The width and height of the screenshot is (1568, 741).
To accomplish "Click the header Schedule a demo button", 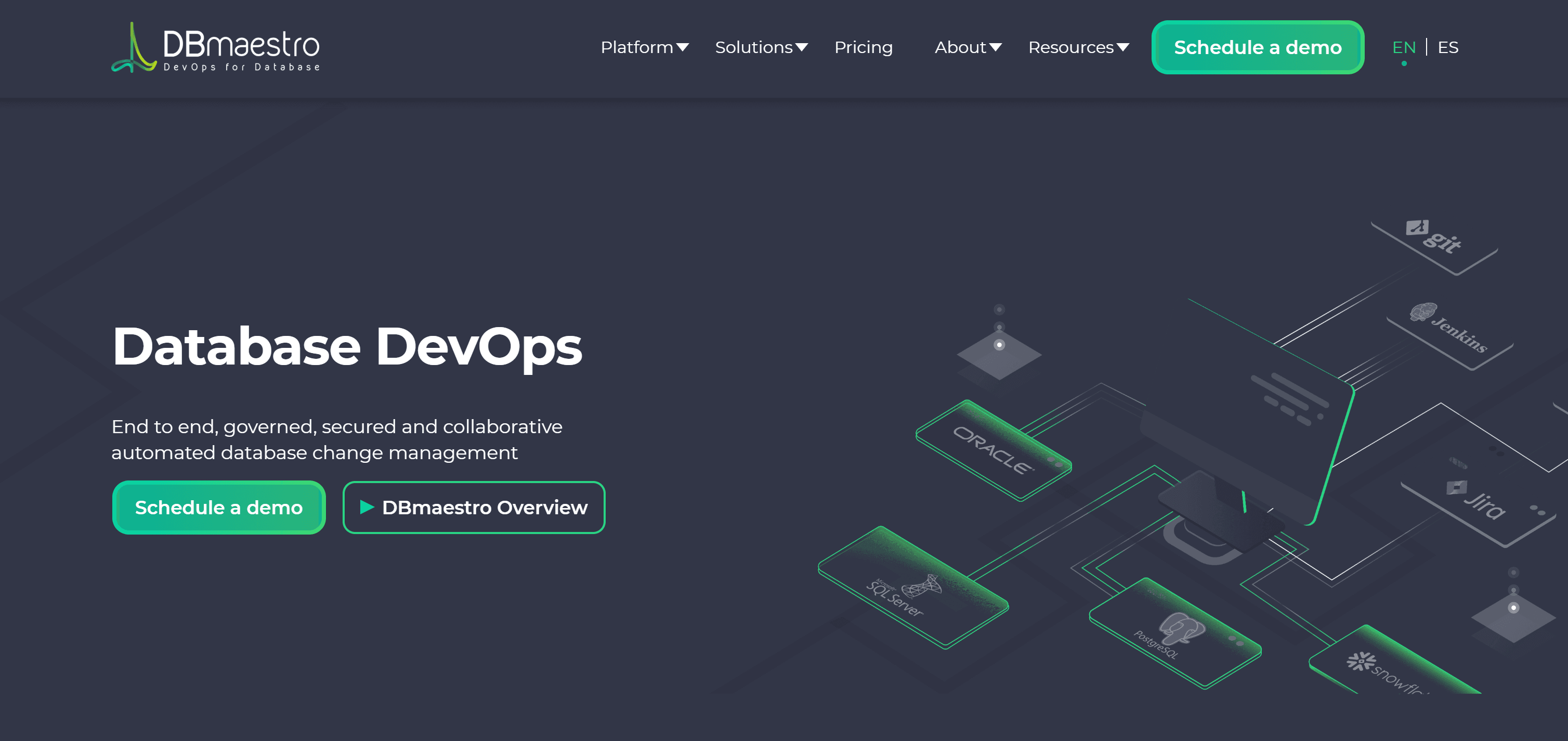I will [1257, 47].
